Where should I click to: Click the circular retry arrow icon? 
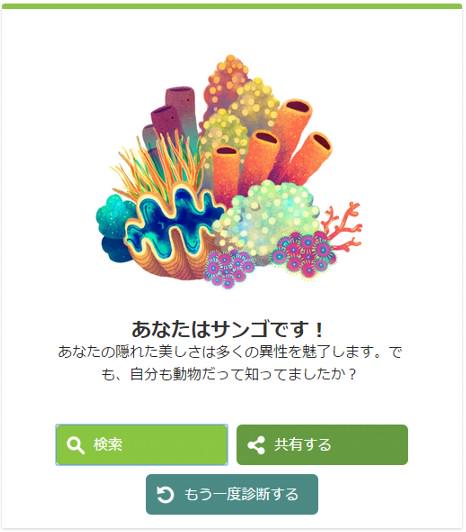pos(165,494)
